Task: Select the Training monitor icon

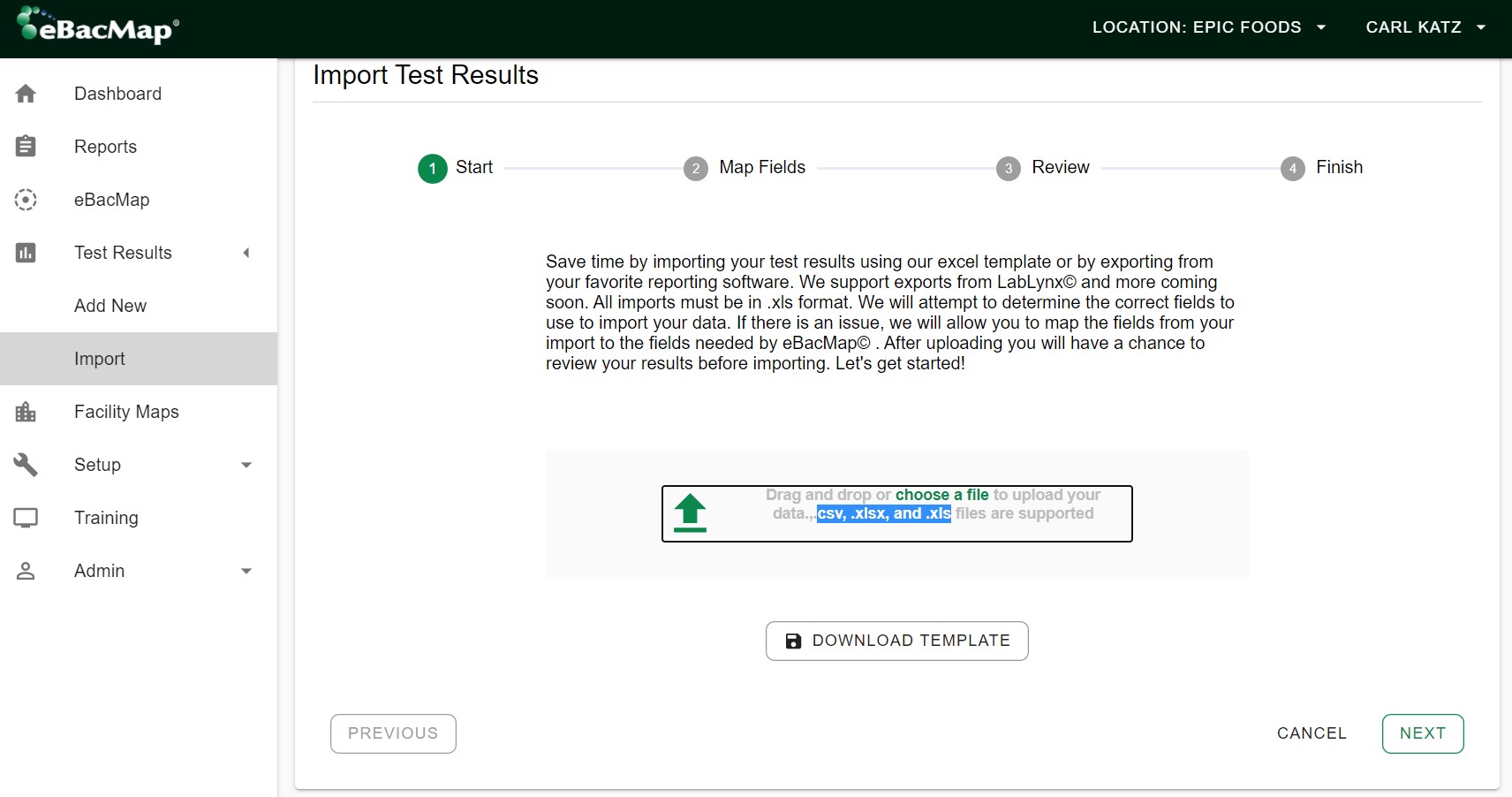Action: tap(26, 518)
